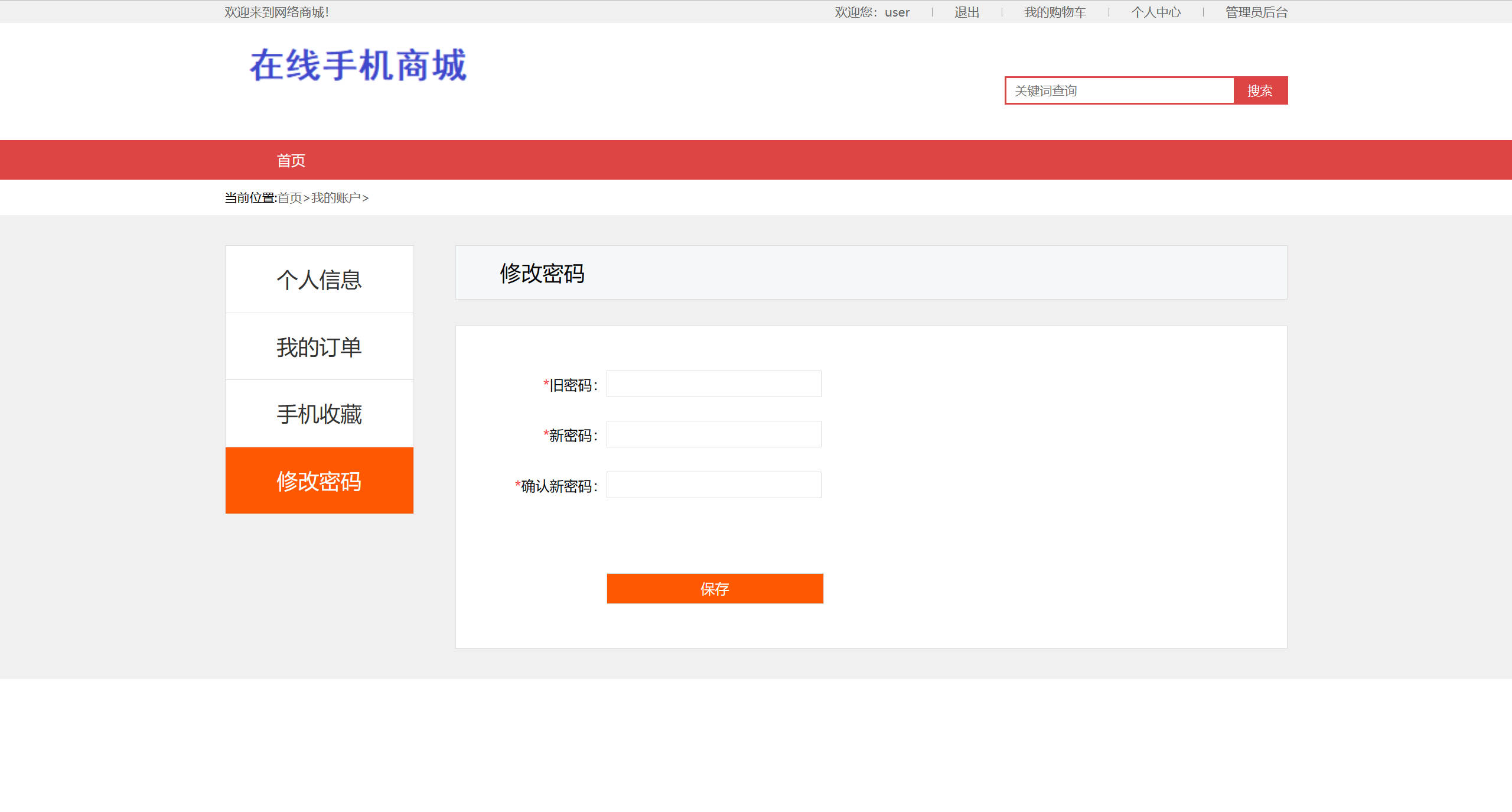Viewport: 1512px width, 812px height.
Task: Select 修改密码 in the sidebar
Action: [x=319, y=481]
